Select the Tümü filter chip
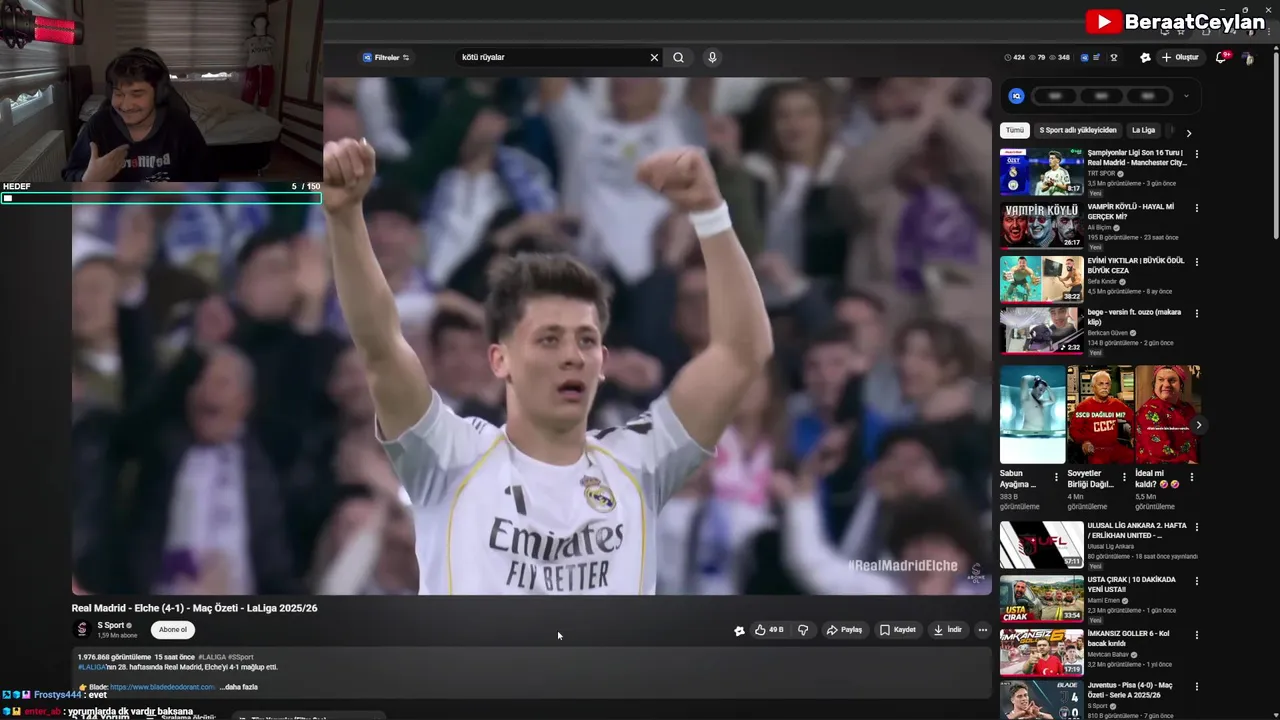Image resolution: width=1280 pixels, height=720 pixels. pyautogui.click(x=1015, y=130)
